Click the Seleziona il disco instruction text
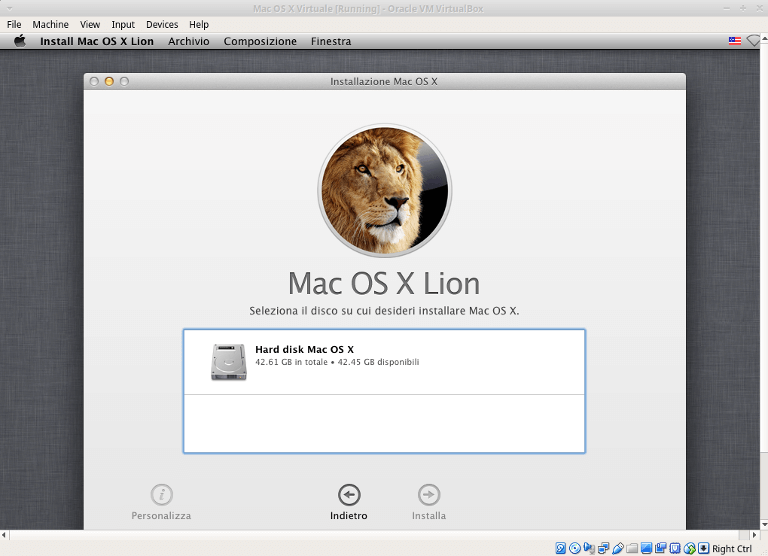 pyautogui.click(x=384, y=311)
